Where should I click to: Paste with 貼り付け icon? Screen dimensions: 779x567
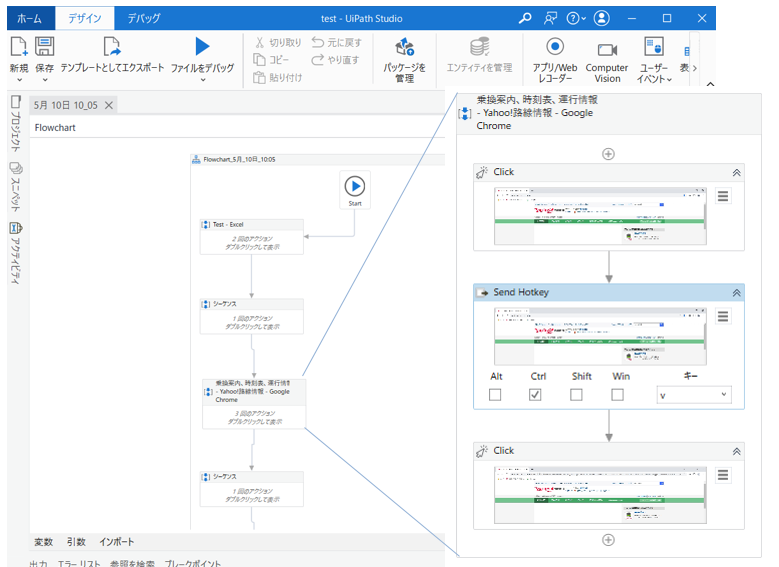[259, 78]
